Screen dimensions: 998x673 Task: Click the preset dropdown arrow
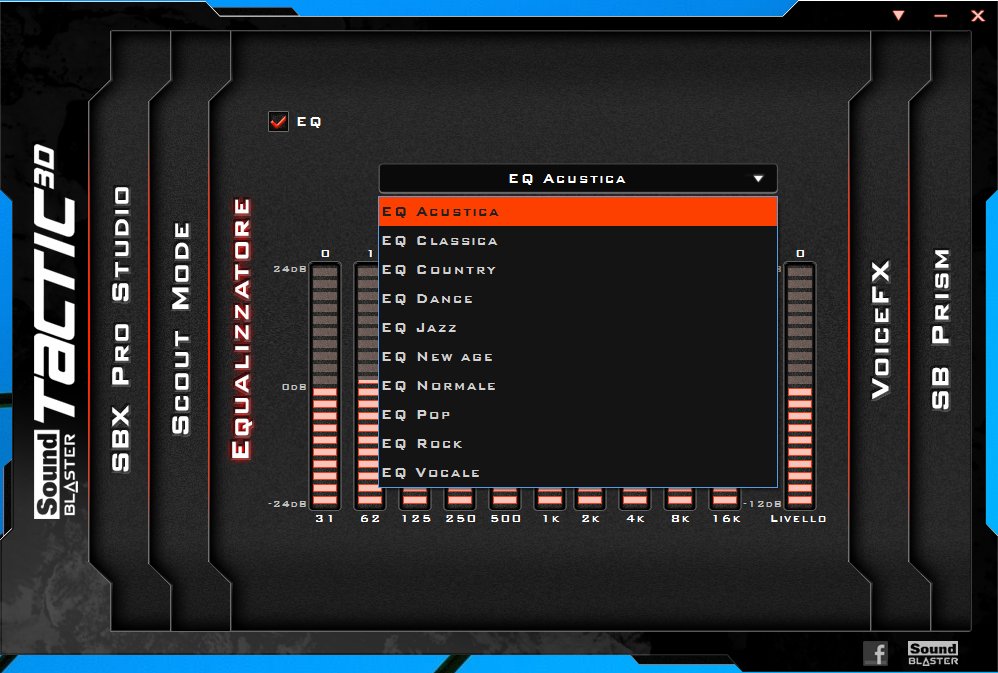tap(758, 179)
